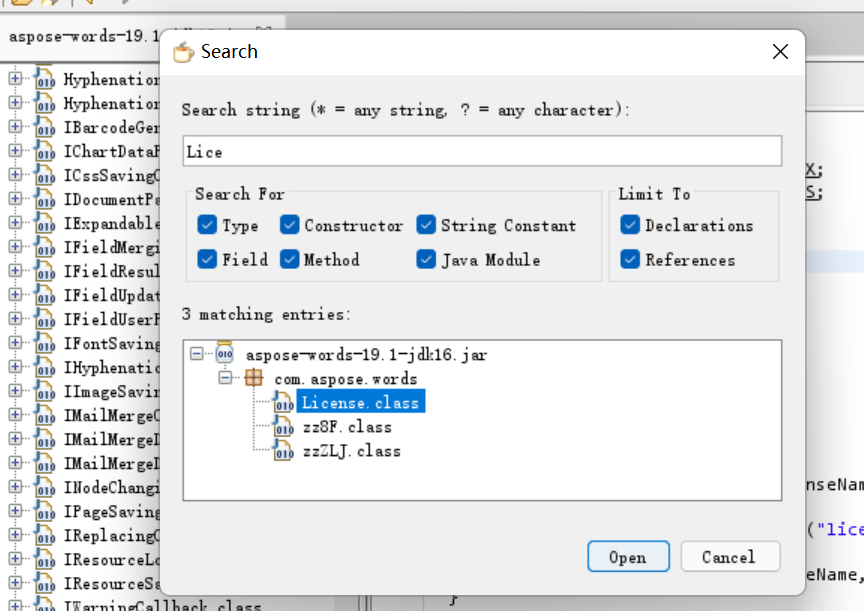Click the jar icon for aspose-words-19.1-jdk16.jar
Image resolution: width=864 pixels, height=611 pixels.
tap(224, 353)
